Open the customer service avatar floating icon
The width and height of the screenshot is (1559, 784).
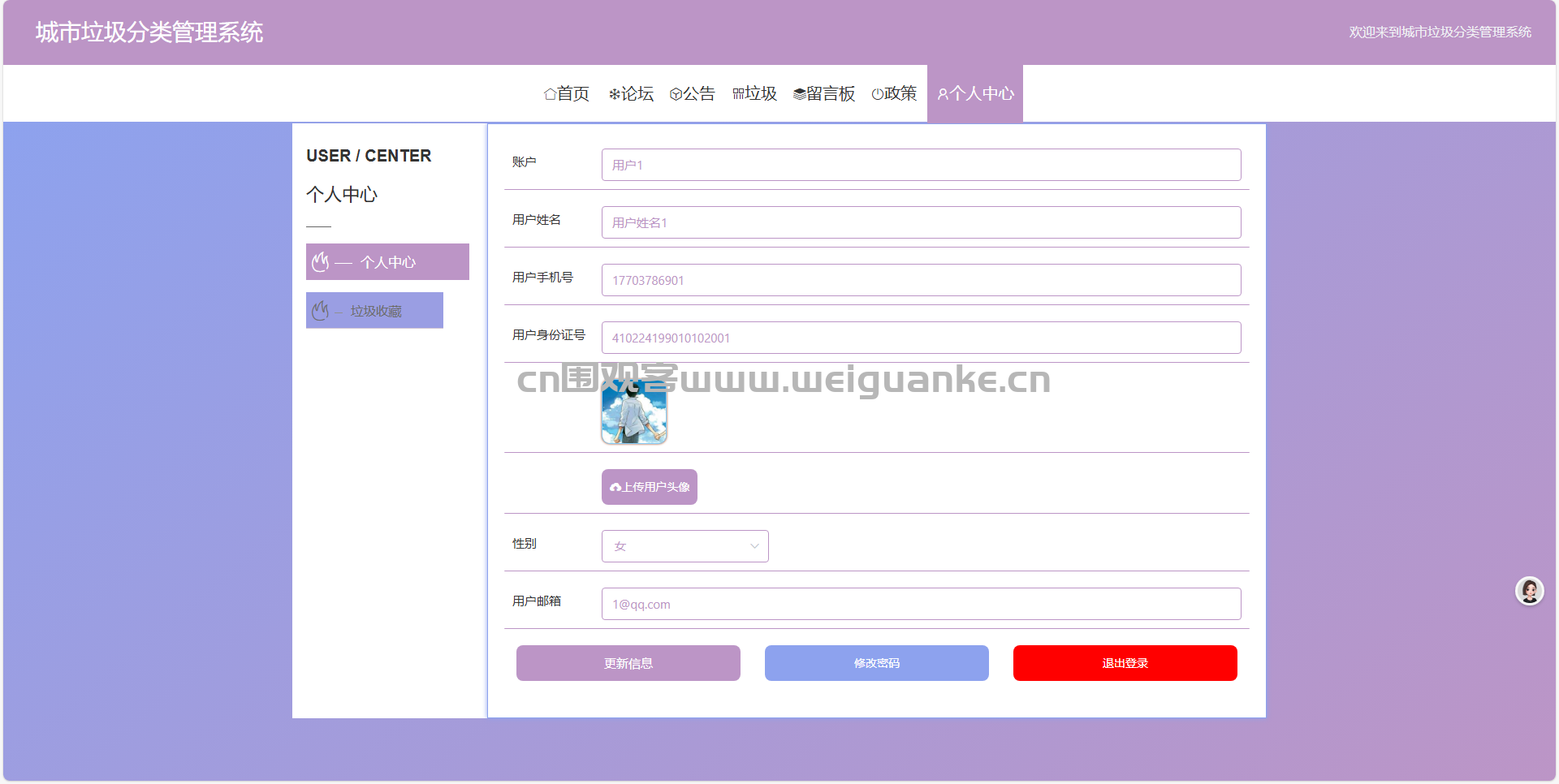coord(1530,591)
